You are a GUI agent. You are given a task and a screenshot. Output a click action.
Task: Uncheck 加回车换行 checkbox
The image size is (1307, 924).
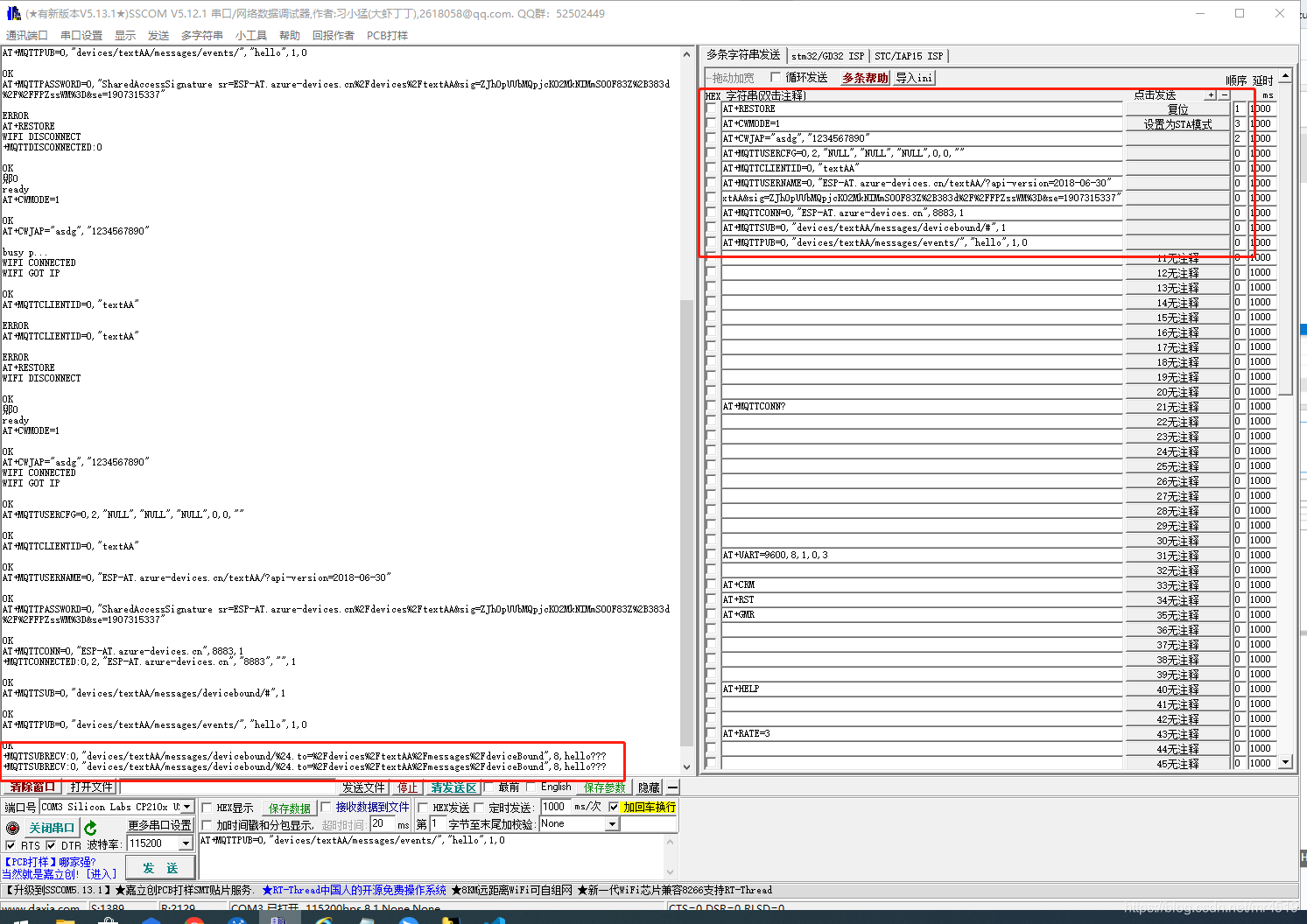pos(614,807)
